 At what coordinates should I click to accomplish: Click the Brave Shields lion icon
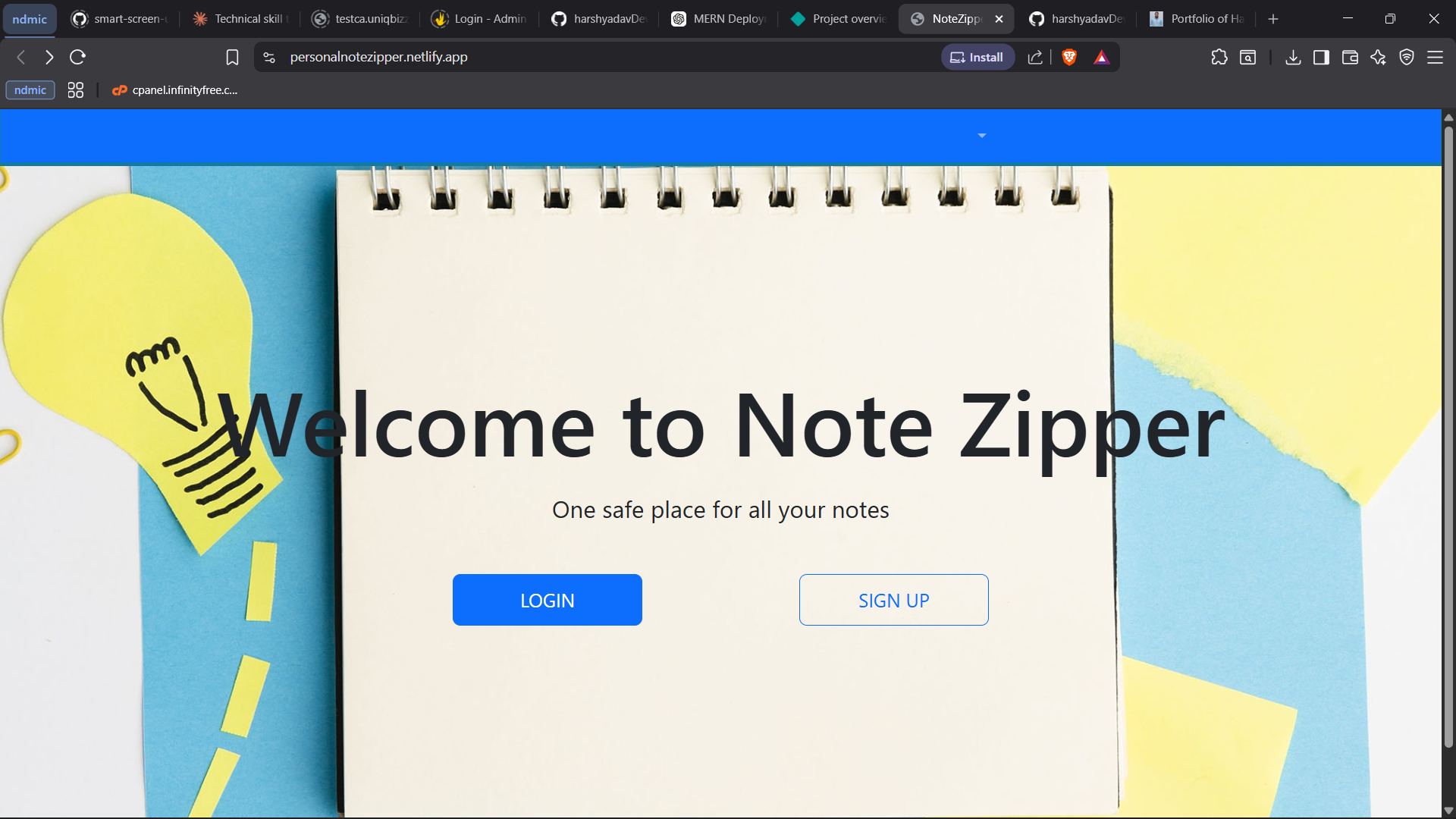point(1069,57)
